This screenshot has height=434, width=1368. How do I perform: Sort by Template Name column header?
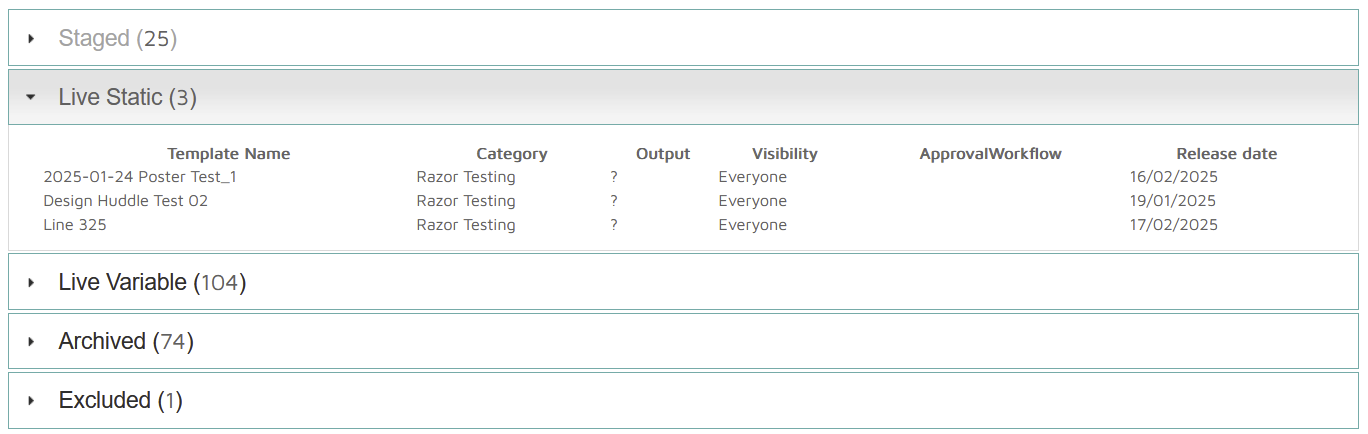pyautogui.click(x=228, y=154)
